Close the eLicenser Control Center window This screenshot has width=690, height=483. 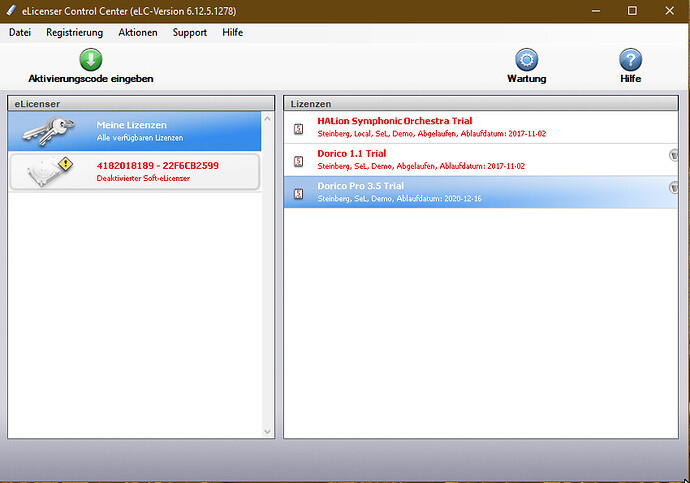click(669, 11)
